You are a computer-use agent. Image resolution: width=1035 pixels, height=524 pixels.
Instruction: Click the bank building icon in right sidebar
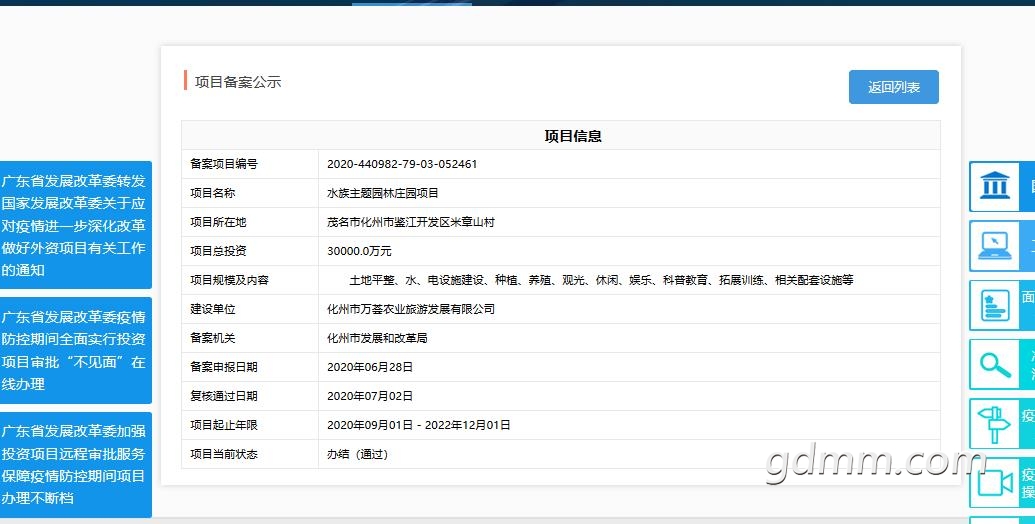(995, 187)
